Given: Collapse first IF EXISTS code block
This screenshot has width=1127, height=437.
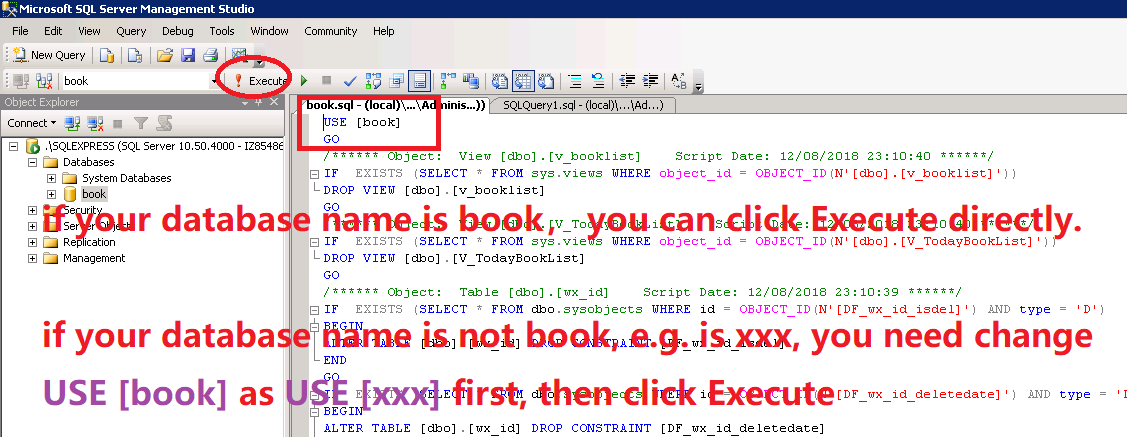Looking at the screenshot, I should click(x=314, y=173).
